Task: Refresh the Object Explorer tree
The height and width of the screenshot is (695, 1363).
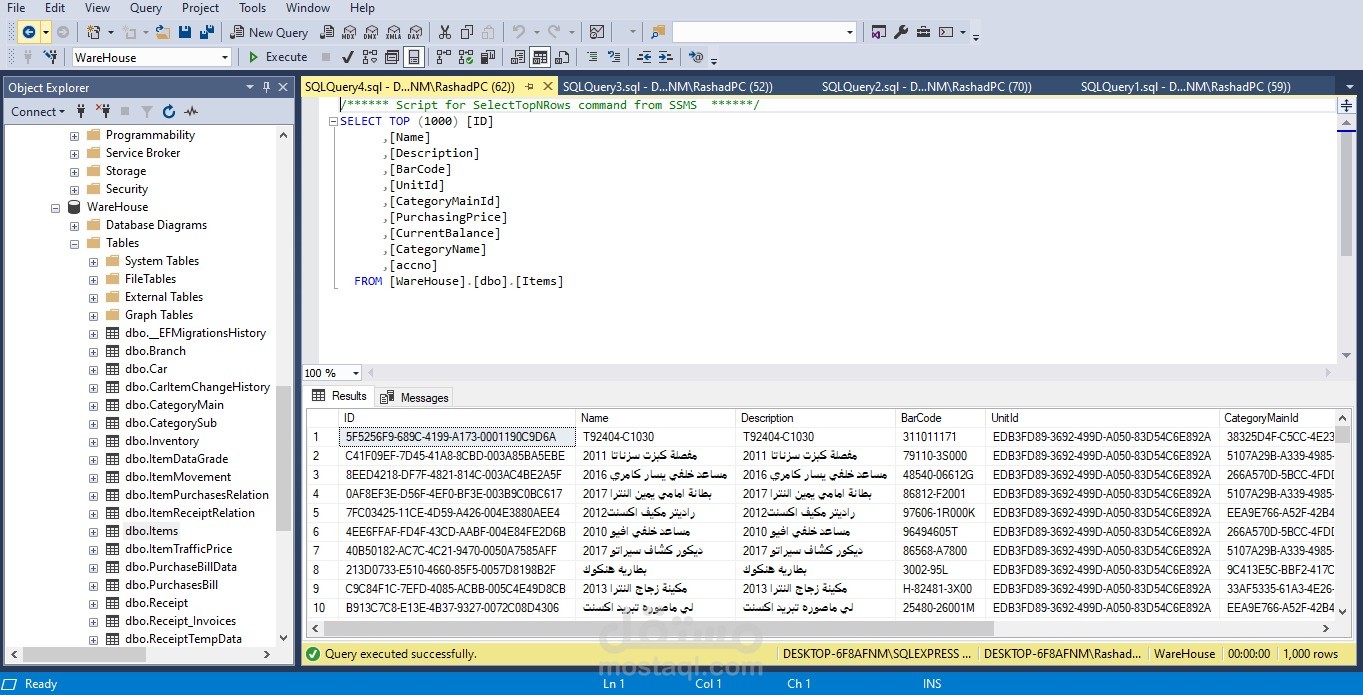Action: pyautogui.click(x=169, y=112)
